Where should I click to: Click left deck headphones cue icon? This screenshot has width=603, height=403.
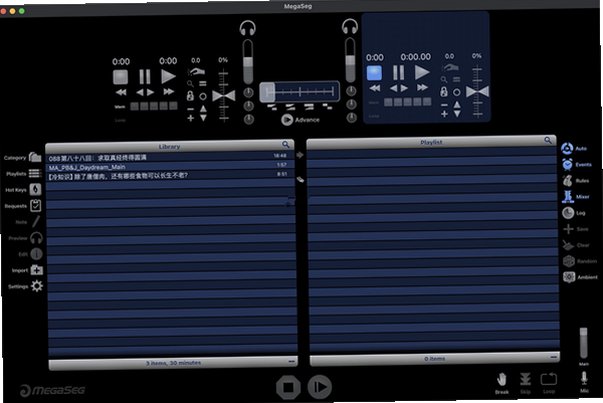pyautogui.click(x=248, y=28)
